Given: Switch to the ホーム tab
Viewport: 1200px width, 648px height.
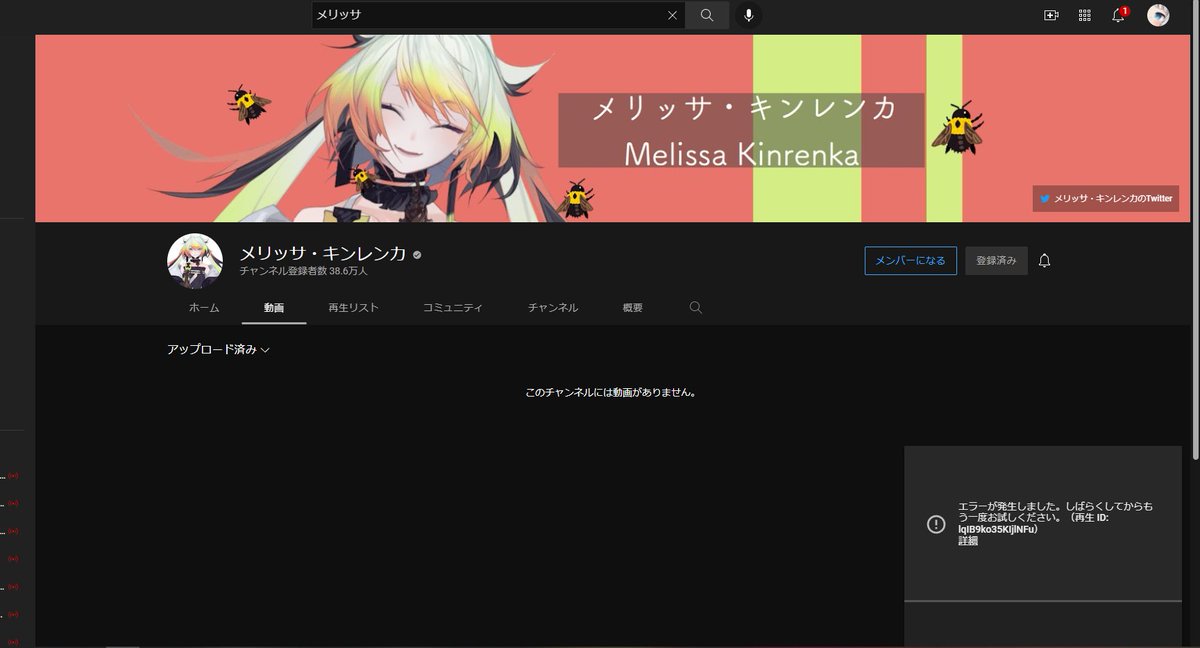Looking at the screenshot, I should (x=204, y=308).
